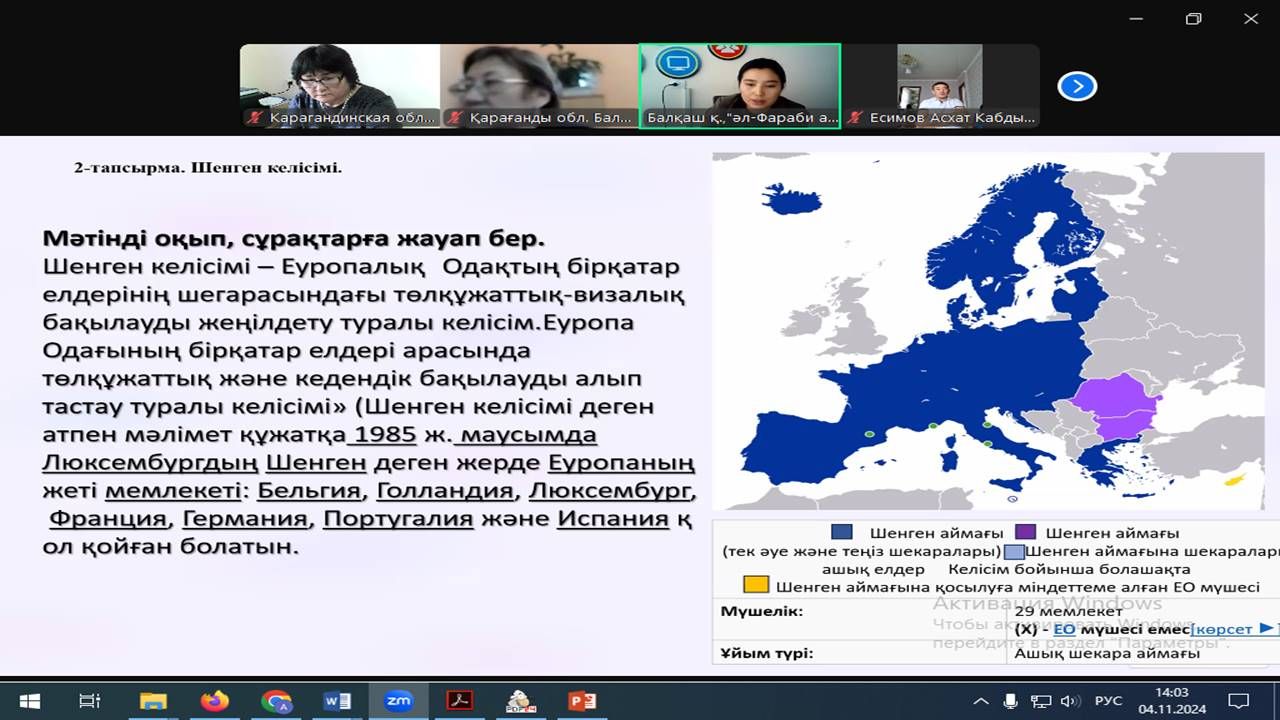The width and height of the screenshot is (1280, 720).
Task: Open the clock and date flyout
Action: (1171, 701)
